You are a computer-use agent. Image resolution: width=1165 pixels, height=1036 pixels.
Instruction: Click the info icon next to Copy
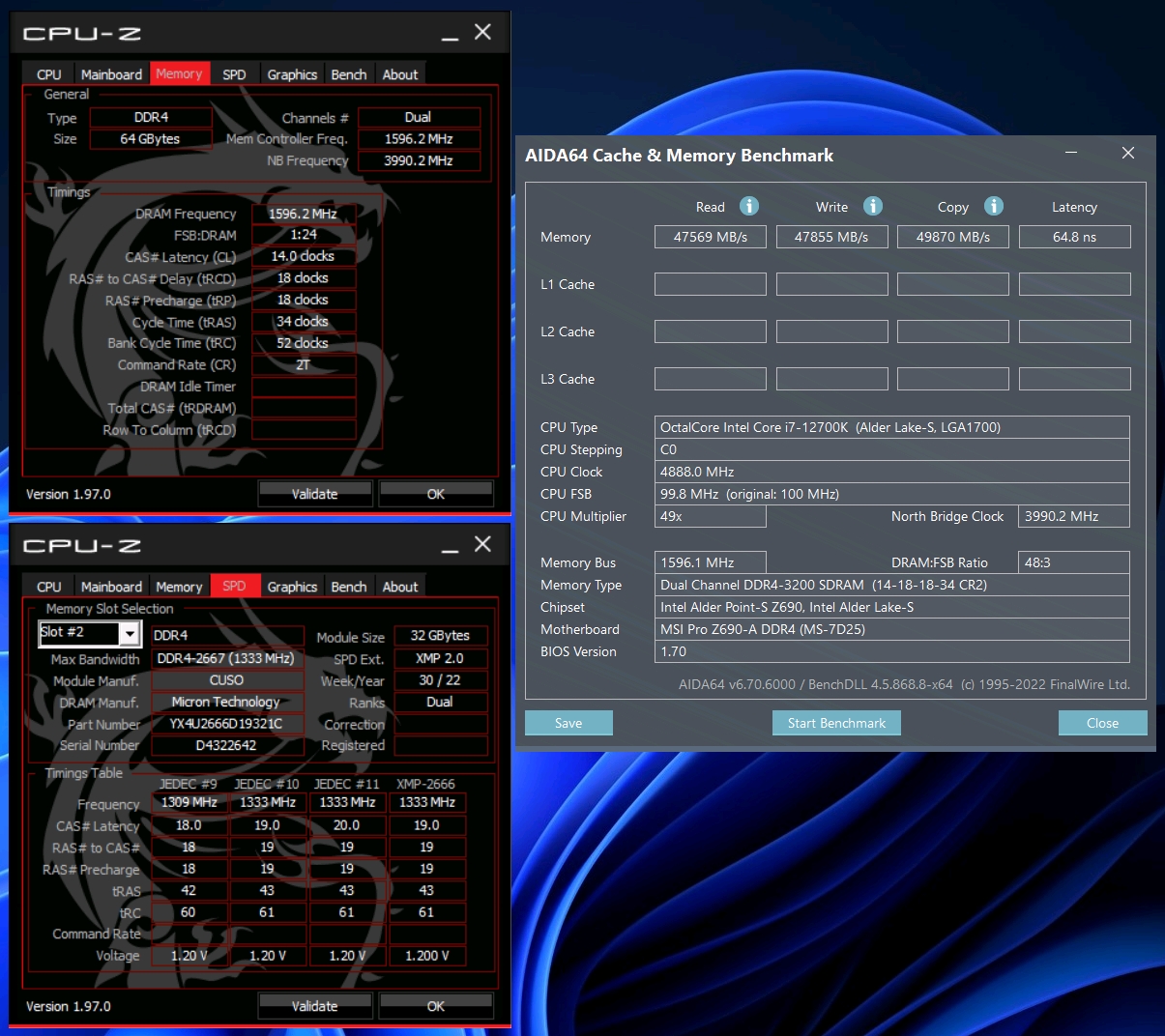pos(993,206)
